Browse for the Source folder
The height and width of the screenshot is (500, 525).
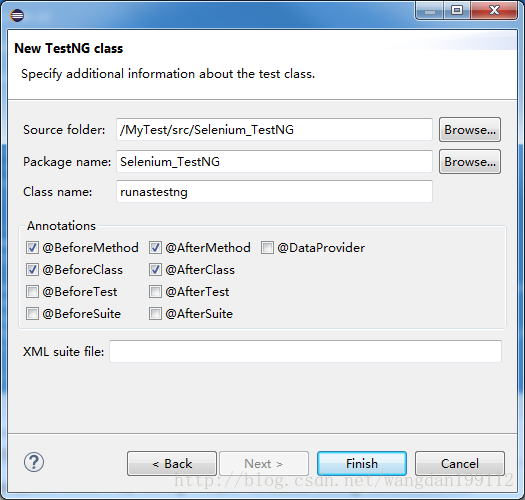[x=470, y=130]
